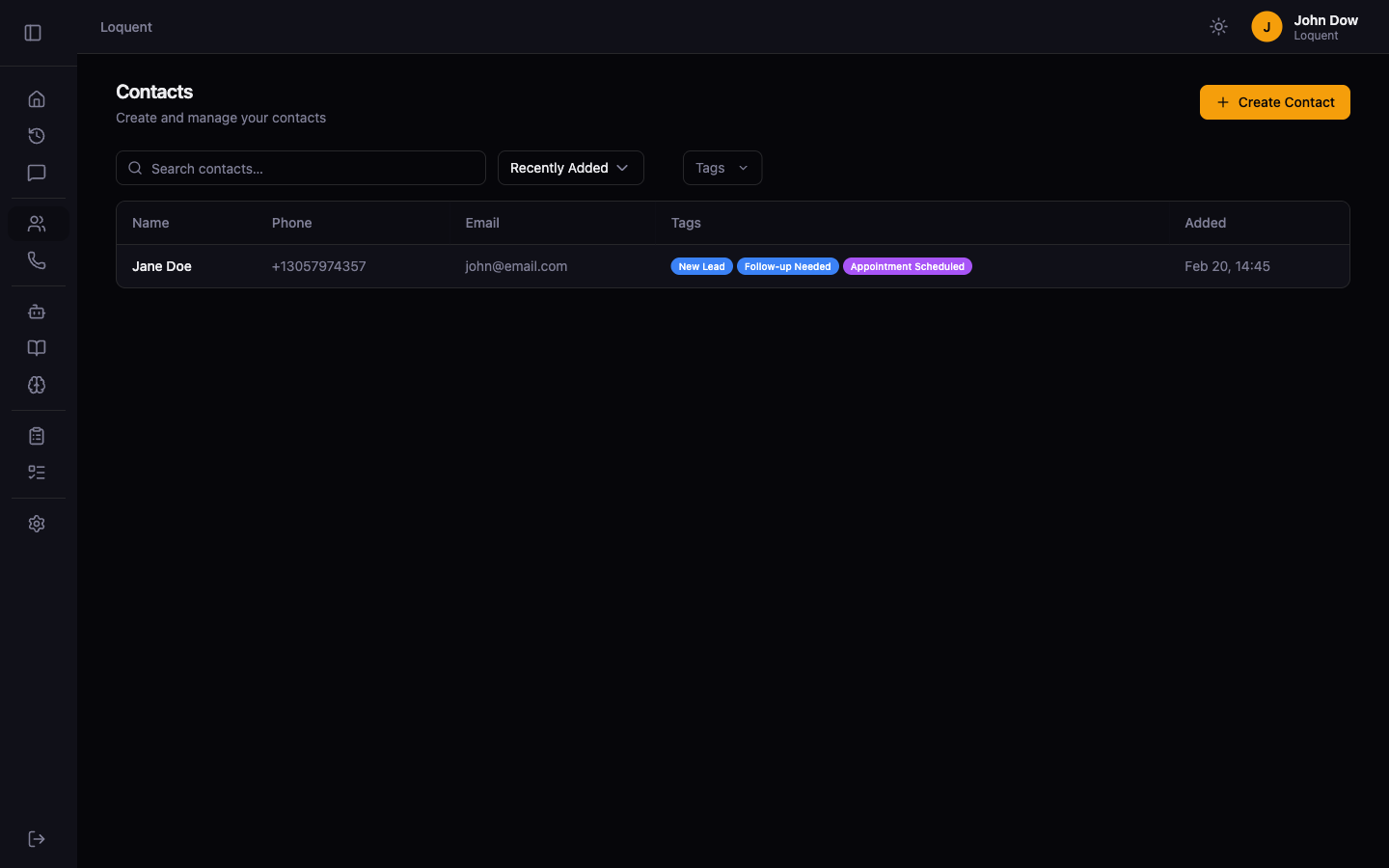The image size is (1389, 868).
Task: Open the history clock icon
Action: pyautogui.click(x=37, y=136)
